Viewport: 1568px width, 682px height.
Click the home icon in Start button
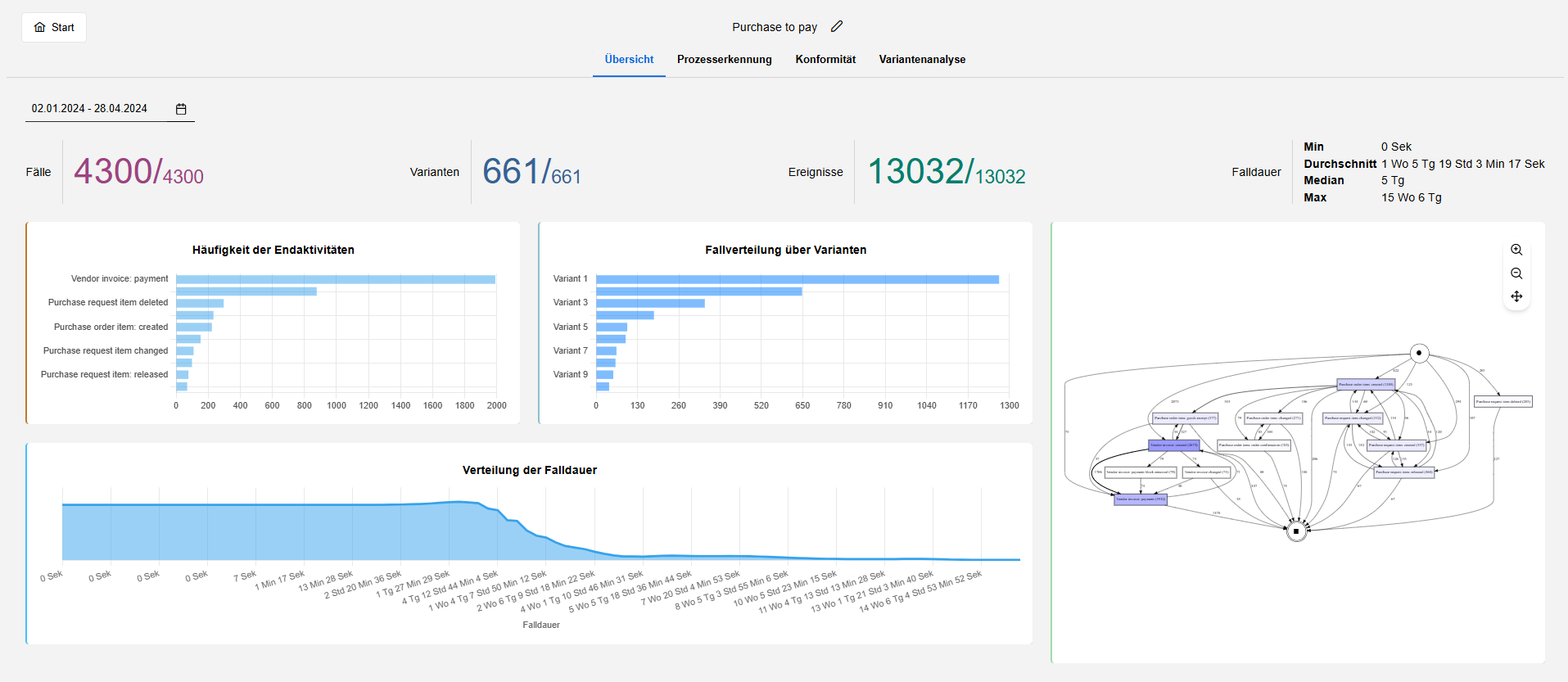39,27
